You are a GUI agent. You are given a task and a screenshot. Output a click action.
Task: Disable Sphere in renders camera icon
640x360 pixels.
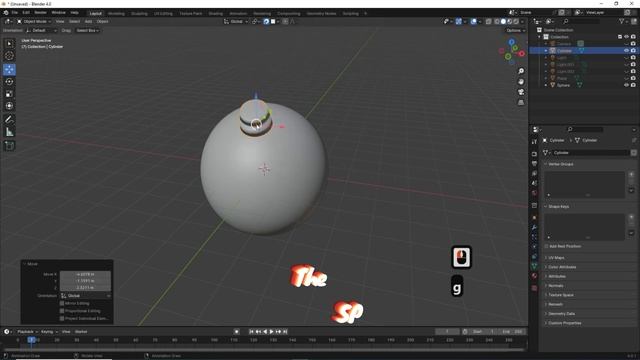[633, 85]
